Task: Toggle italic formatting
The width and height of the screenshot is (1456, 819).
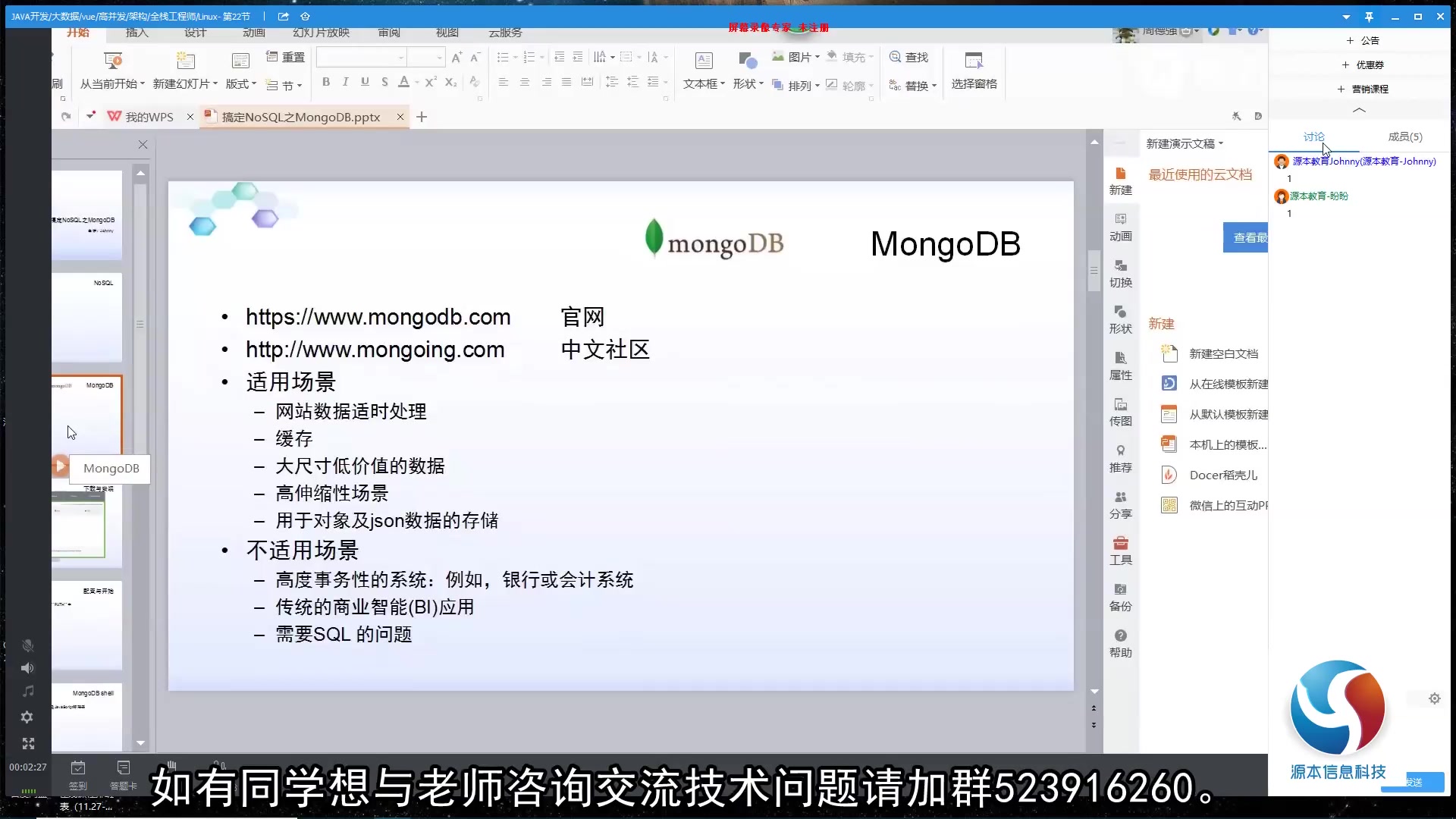Action: (x=346, y=82)
